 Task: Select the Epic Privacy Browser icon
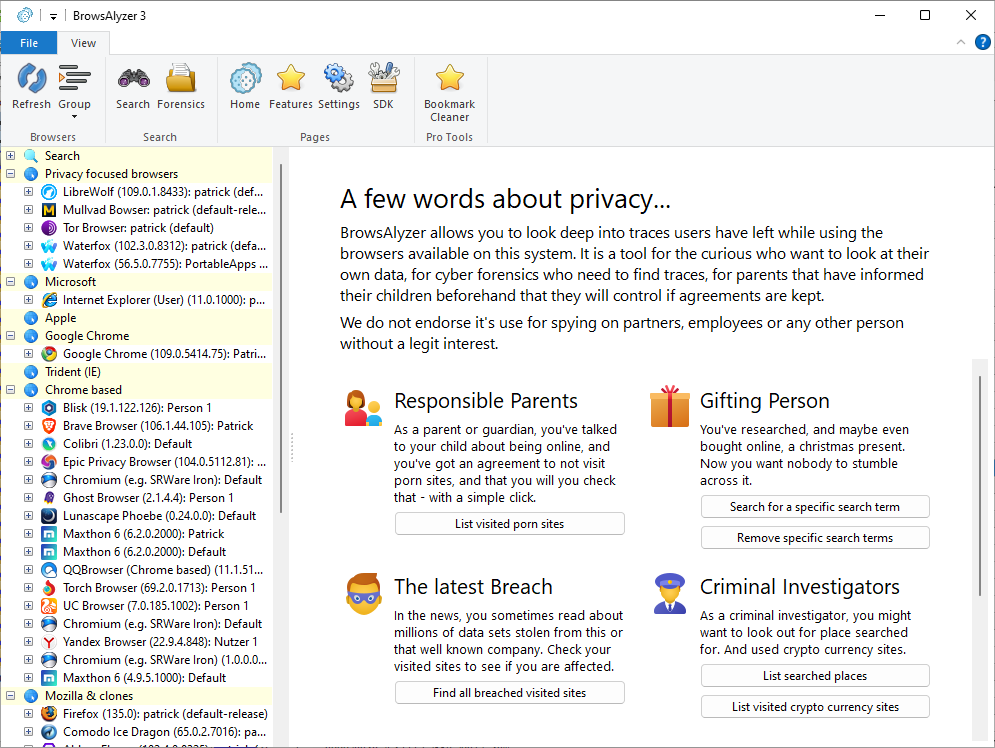pyautogui.click(x=49, y=461)
